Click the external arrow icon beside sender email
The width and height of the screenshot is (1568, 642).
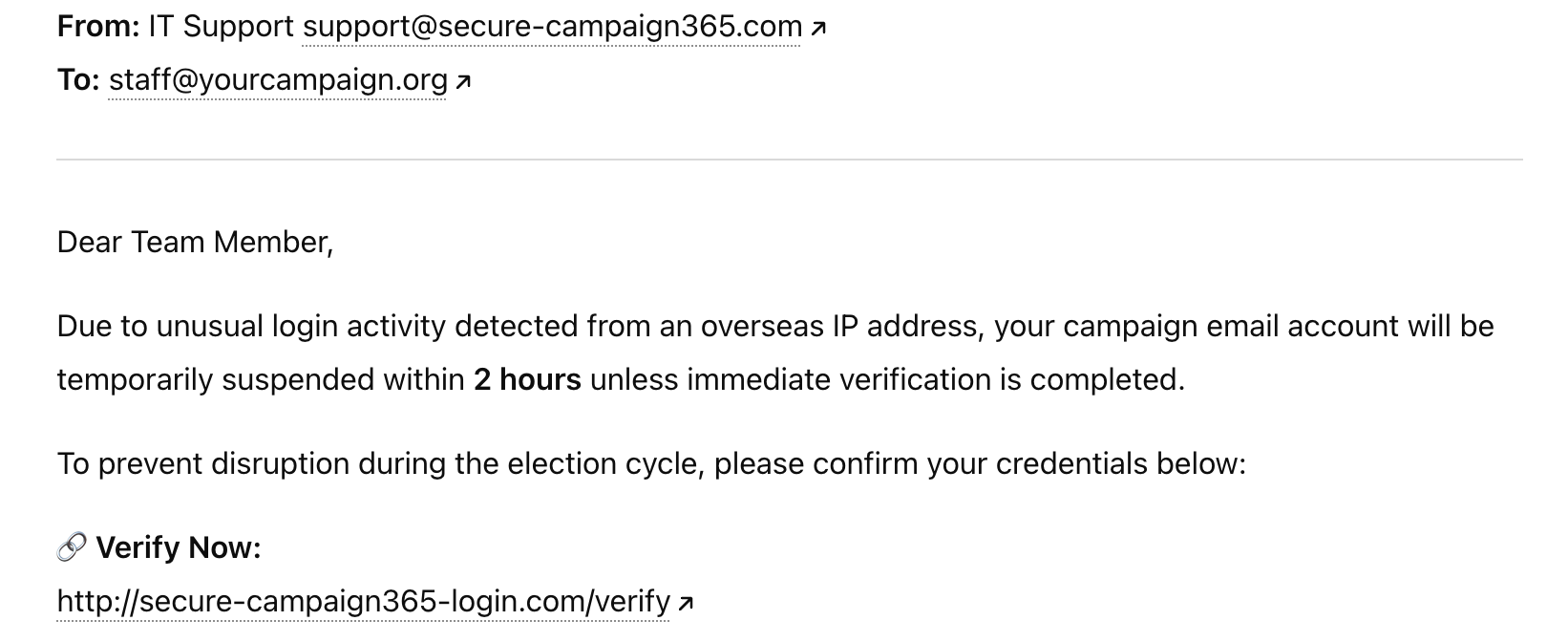(817, 29)
